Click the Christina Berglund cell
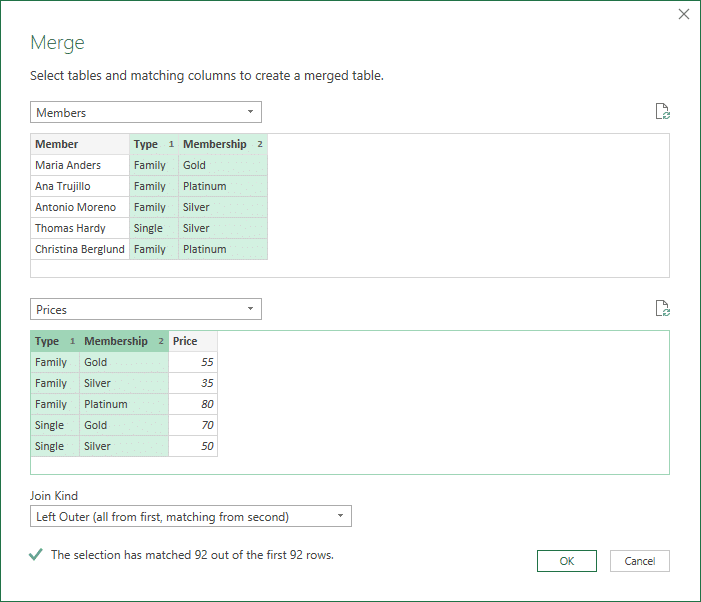701x602 pixels. [80, 249]
